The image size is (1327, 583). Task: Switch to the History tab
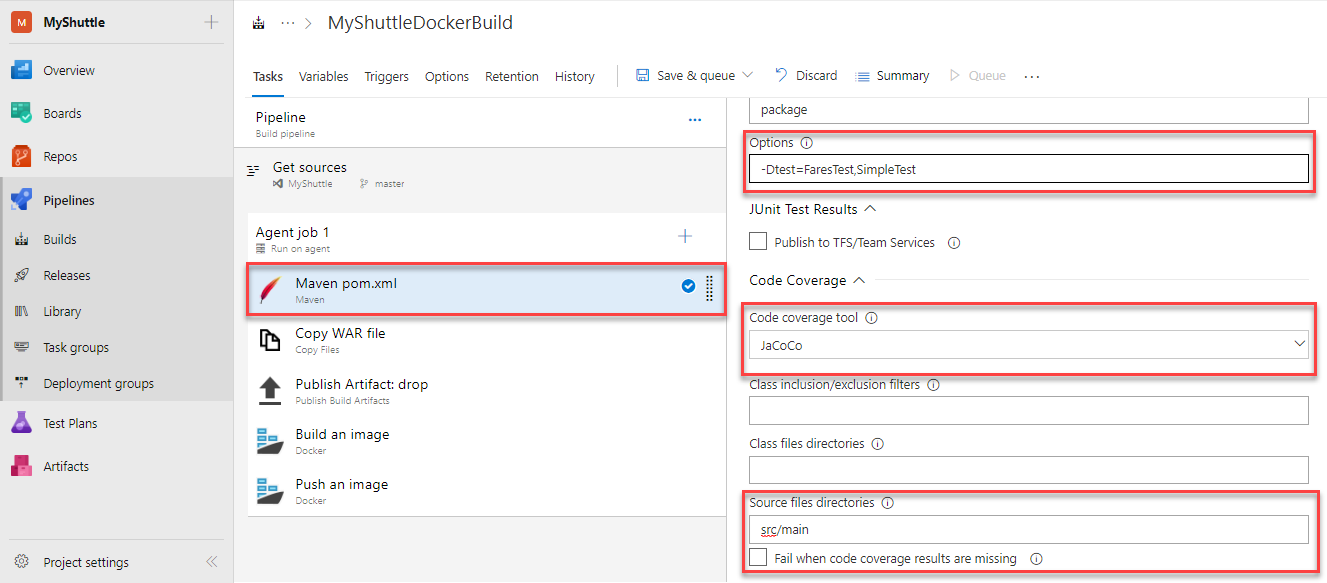575,76
